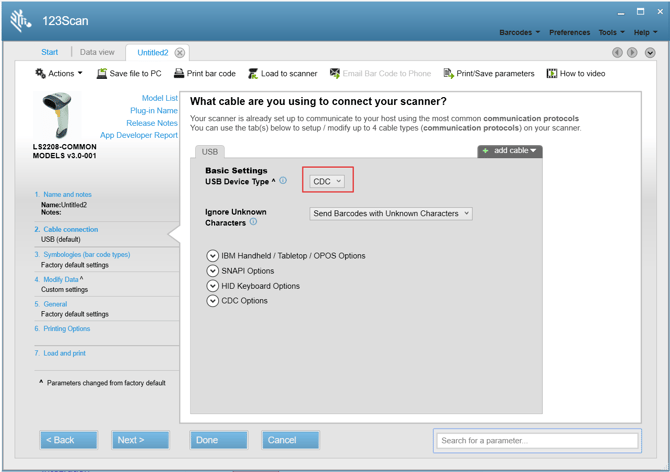Open Print/Save parameters
The height and width of the screenshot is (472, 670).
(449, 73)
